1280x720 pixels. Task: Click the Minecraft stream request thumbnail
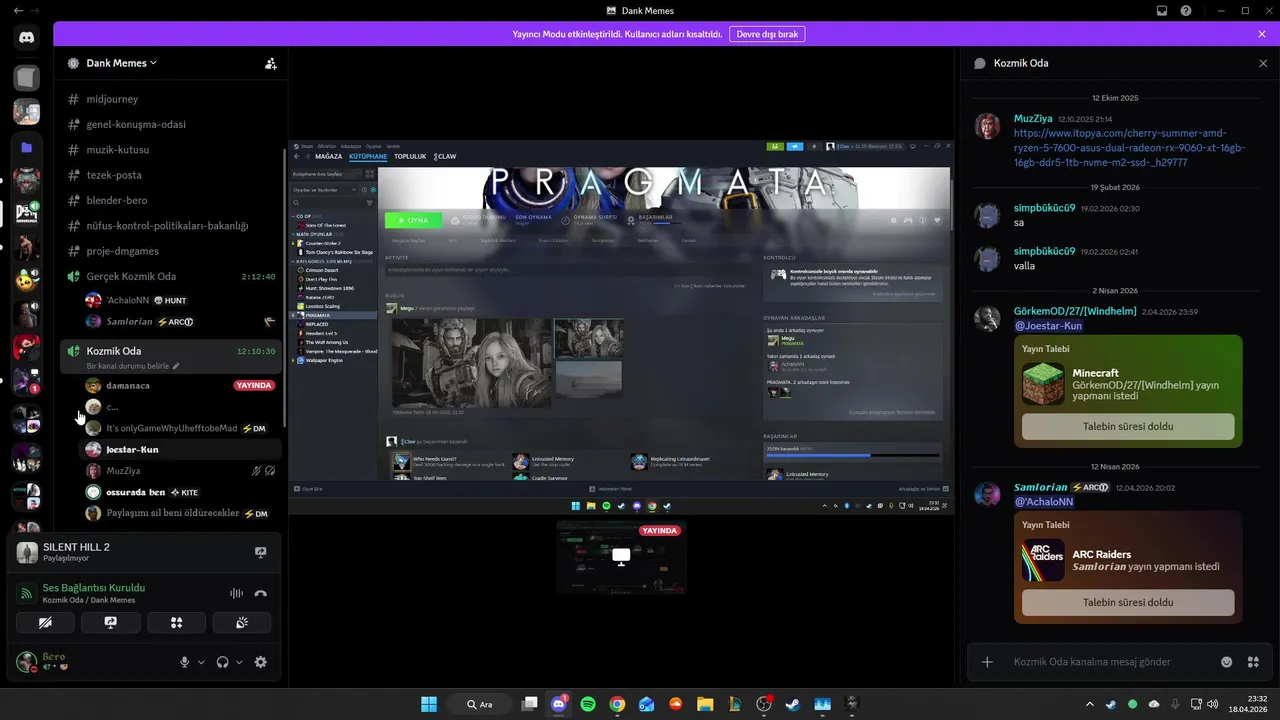1042,384
